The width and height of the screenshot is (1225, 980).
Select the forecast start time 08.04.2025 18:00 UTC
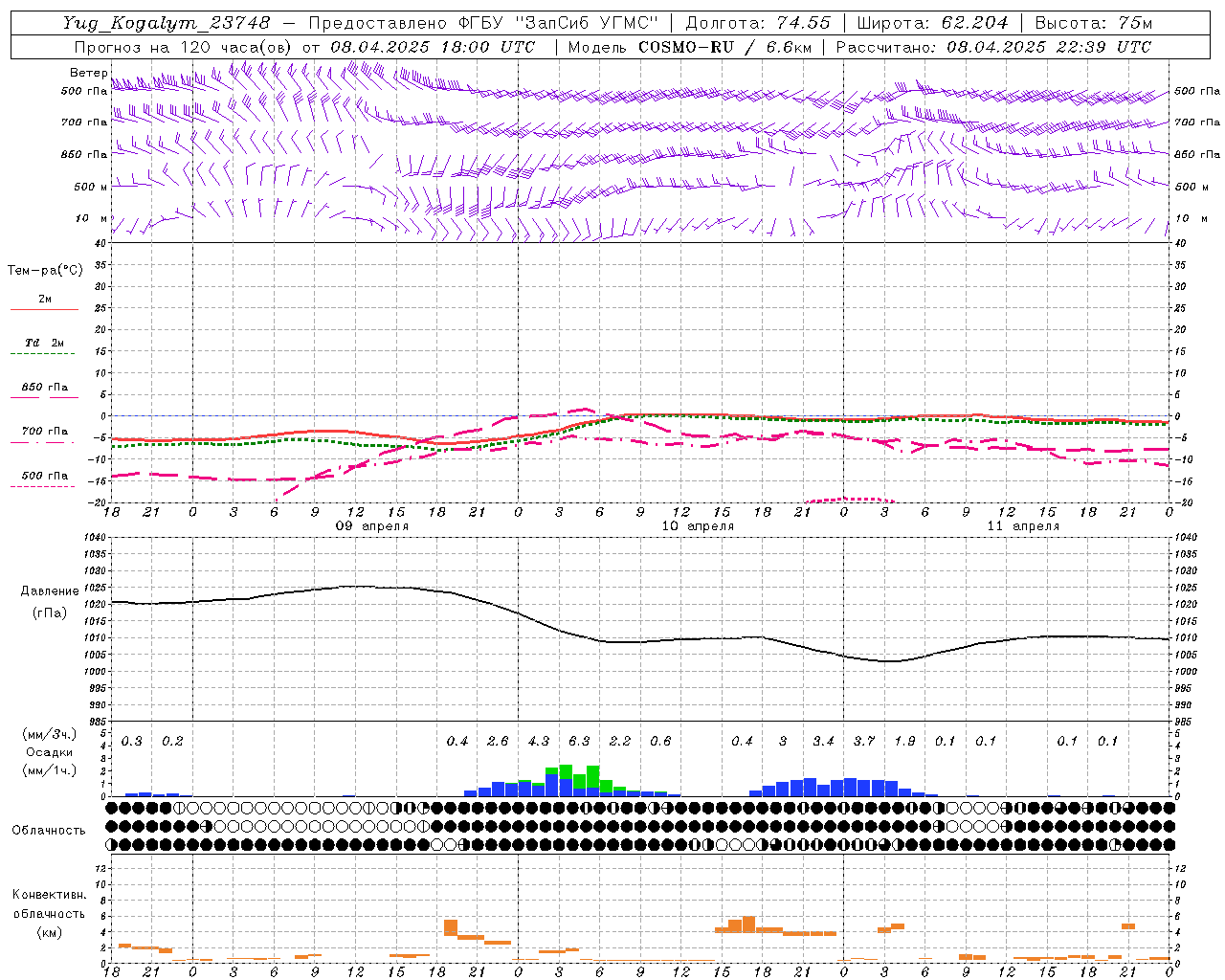click(434, 46)
